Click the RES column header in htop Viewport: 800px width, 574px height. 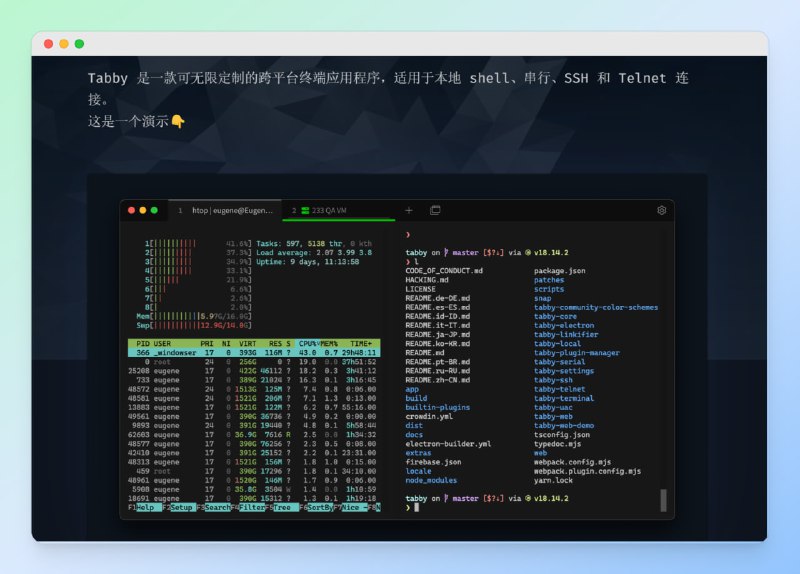pyautogui.click(x=276, y=343)
